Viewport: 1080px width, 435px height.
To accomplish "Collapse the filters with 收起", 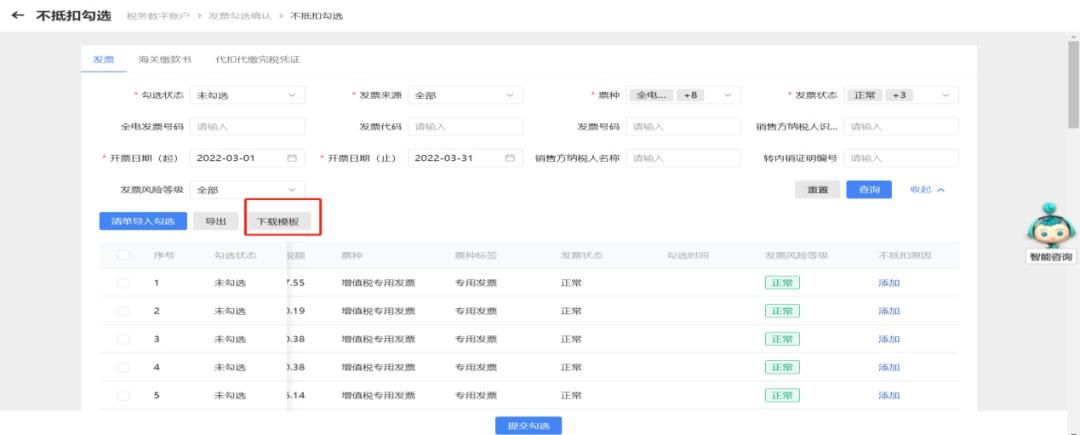I will (927, 189).
